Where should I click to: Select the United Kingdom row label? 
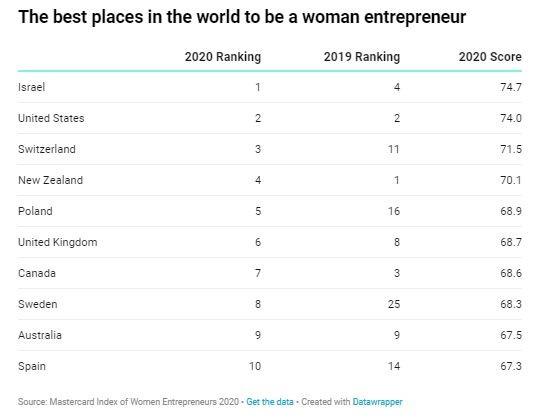coord(58,242)
